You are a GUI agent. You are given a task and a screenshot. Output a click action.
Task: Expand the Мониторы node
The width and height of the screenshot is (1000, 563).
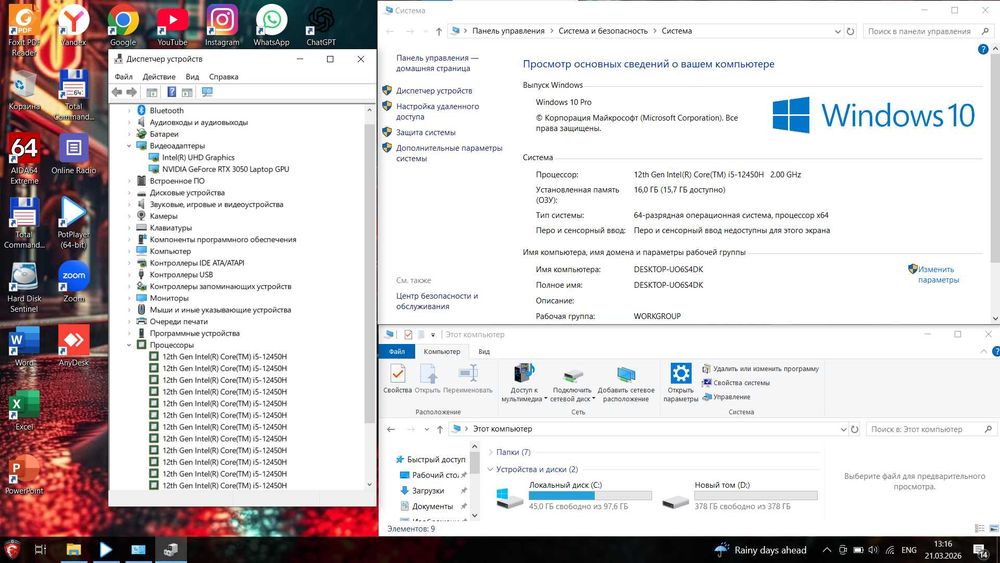129,298
